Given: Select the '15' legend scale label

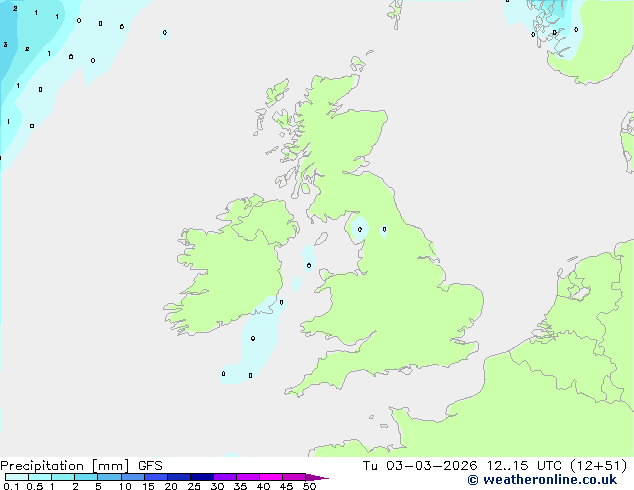Looking at the screenshot, I should point(148,486).
